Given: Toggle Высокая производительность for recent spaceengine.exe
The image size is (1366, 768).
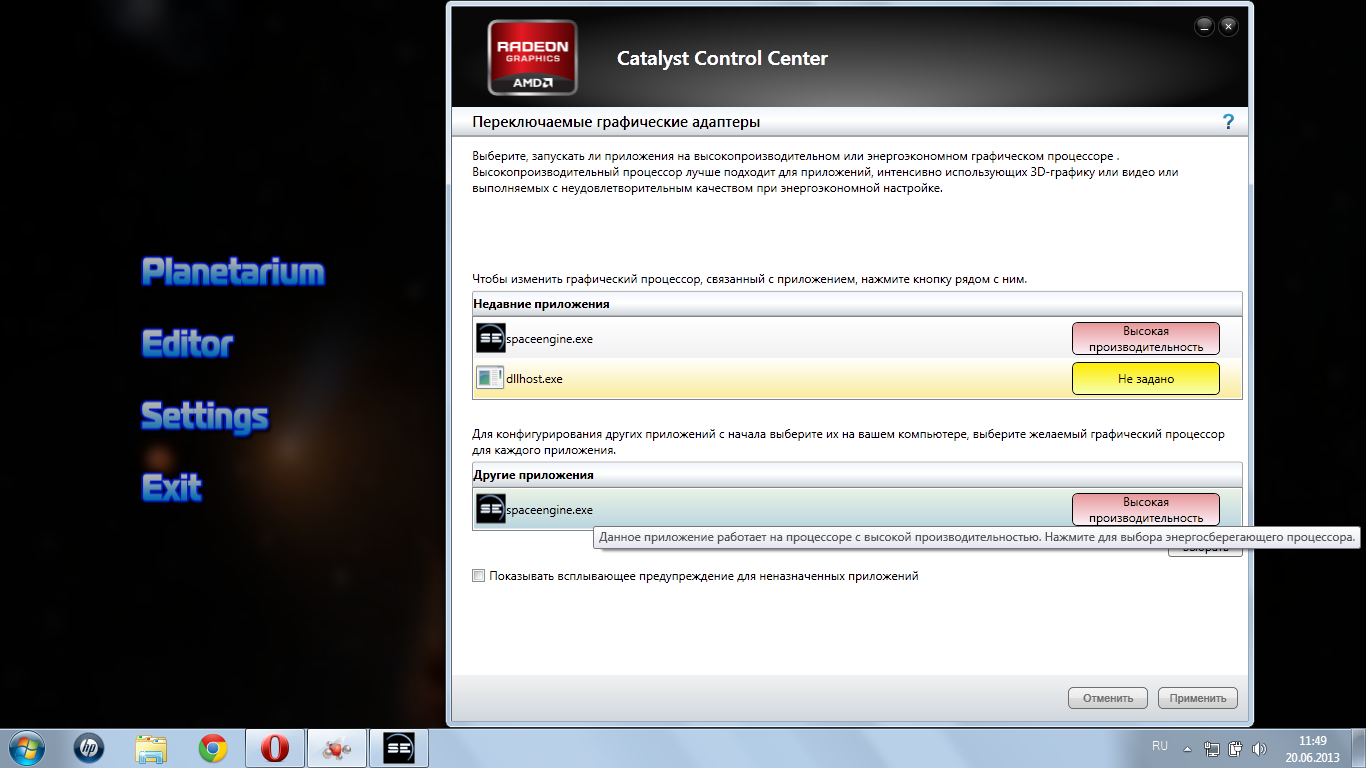Looking at the screenshot, I should (1146, 338).
